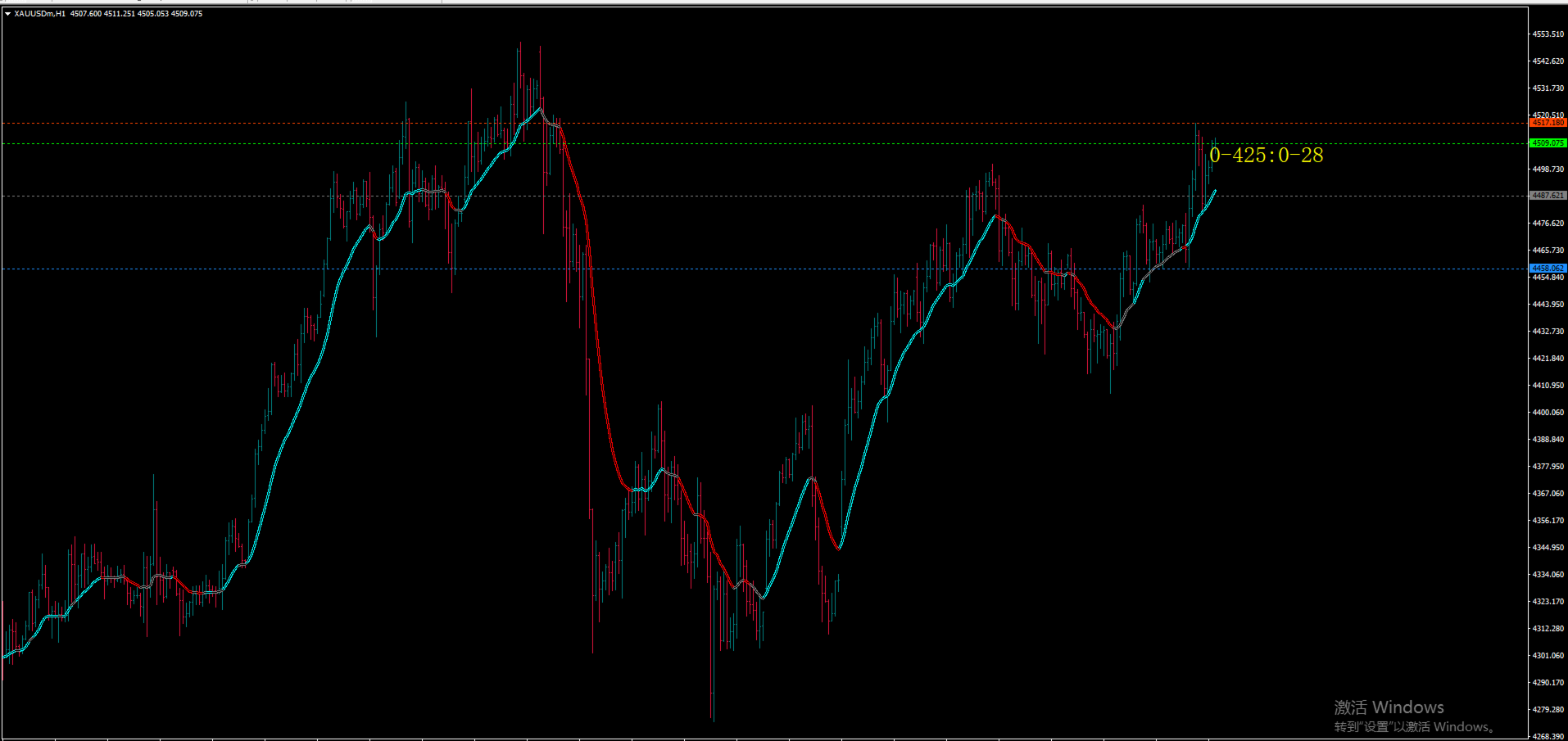Click the 4421.840 price scale value
Screen dimensions: 1568x741
pos(1548,359)
